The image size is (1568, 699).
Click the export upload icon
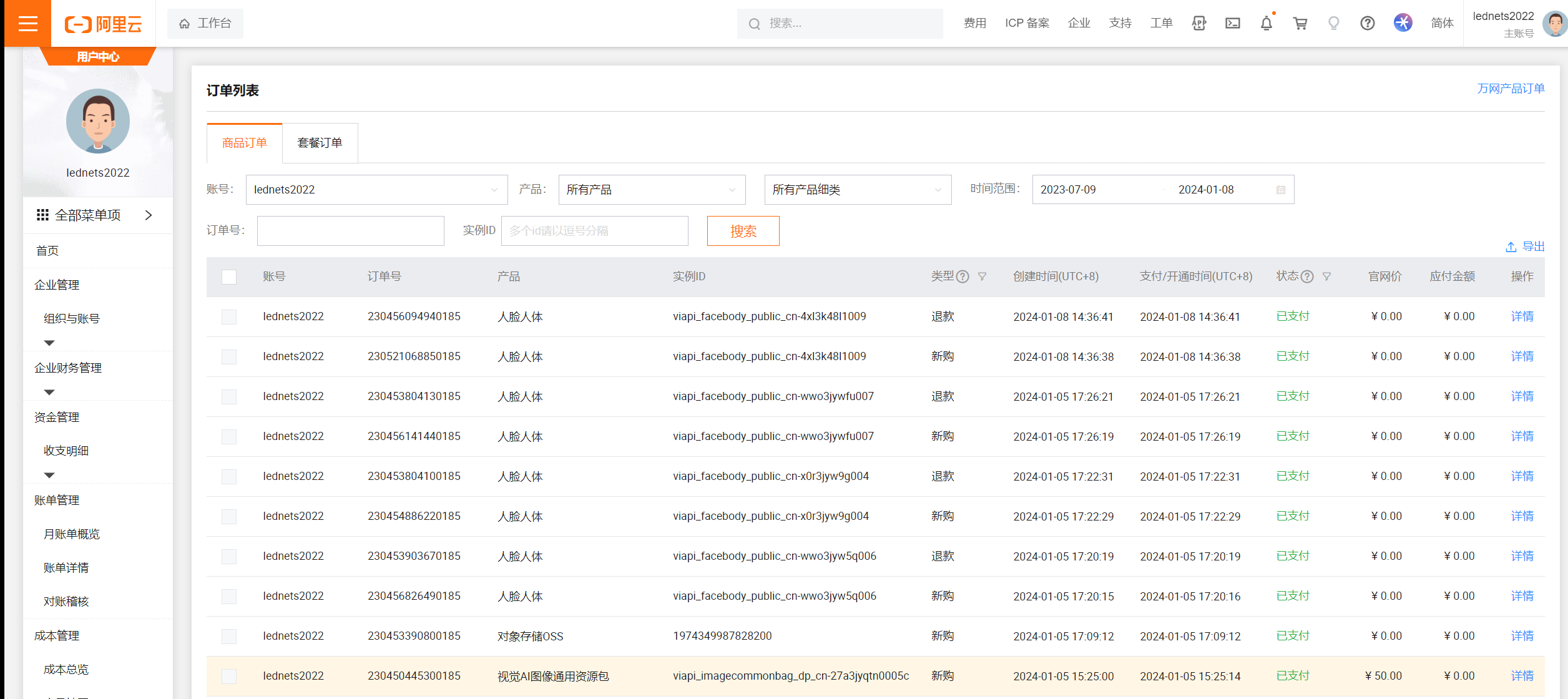tap(1511, 247)
